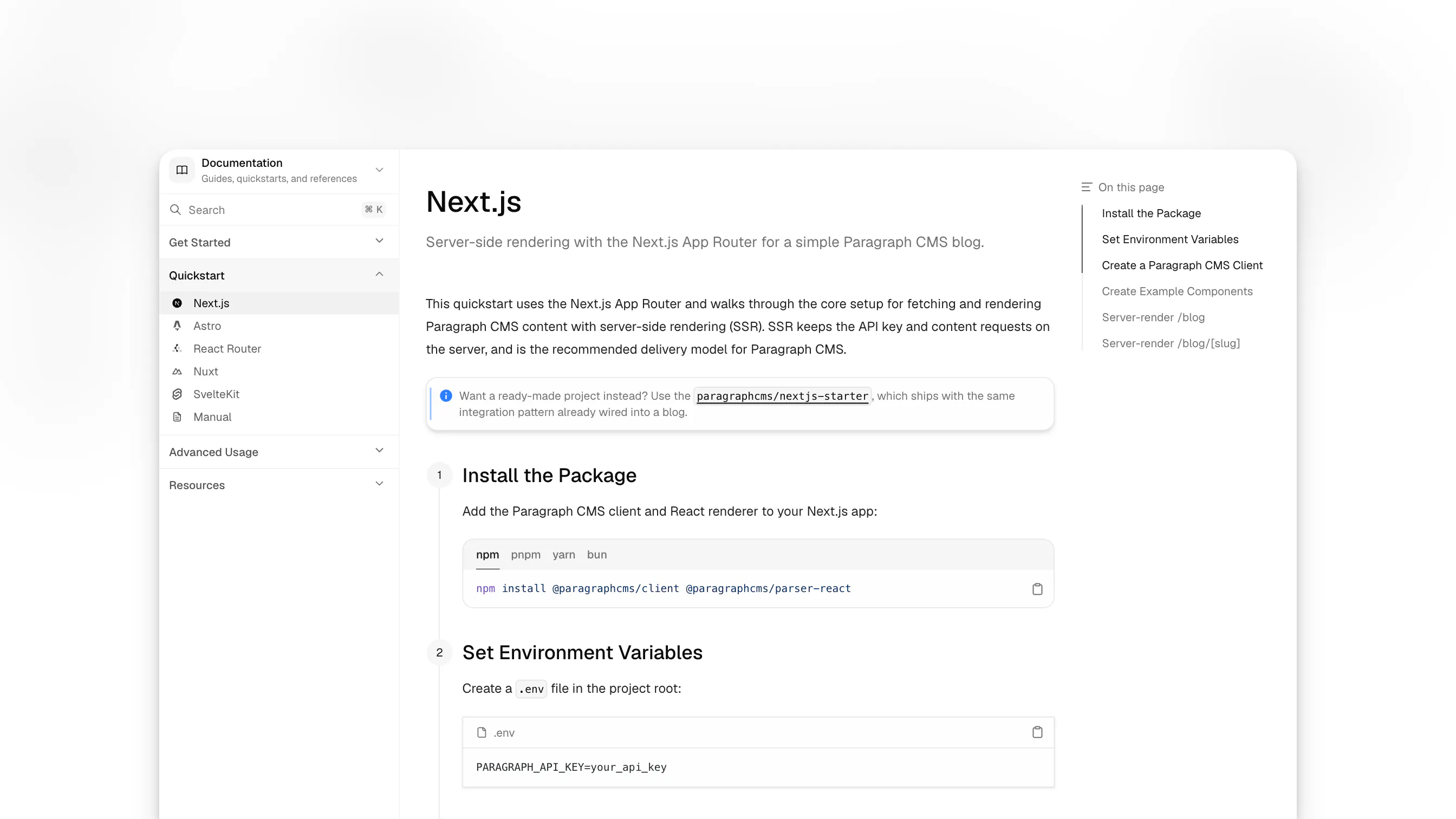Screen dimensions: 1456x819
Task: Click the On this page list icon
Action: click(1086, 187)
